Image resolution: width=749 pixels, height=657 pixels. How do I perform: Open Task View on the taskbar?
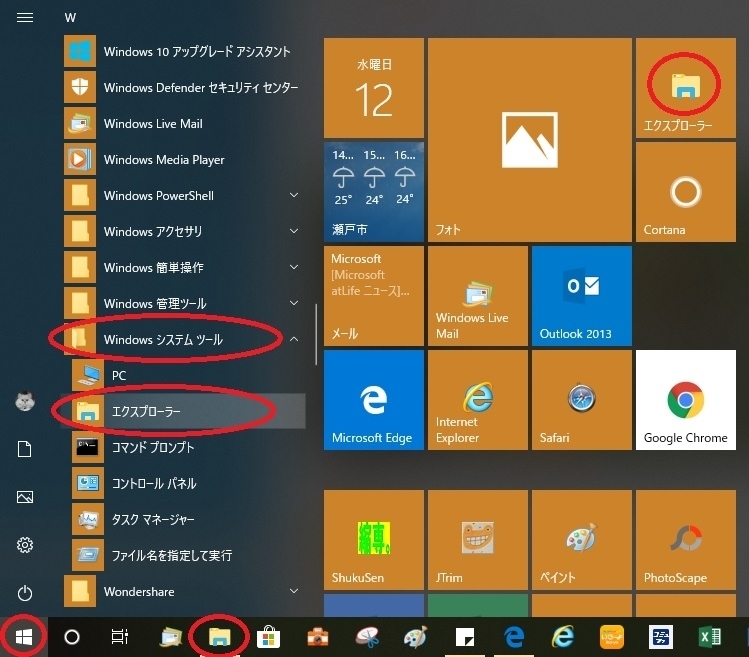(119, 637)
